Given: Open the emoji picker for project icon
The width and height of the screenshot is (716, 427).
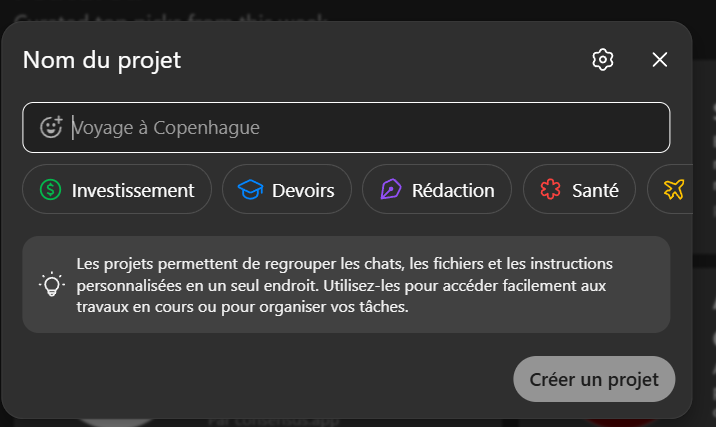Looking at the screenshot, I should coord(51,127).
